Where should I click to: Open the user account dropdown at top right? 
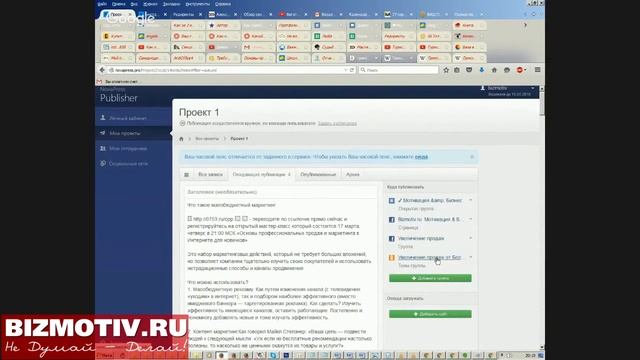[533, 88]
